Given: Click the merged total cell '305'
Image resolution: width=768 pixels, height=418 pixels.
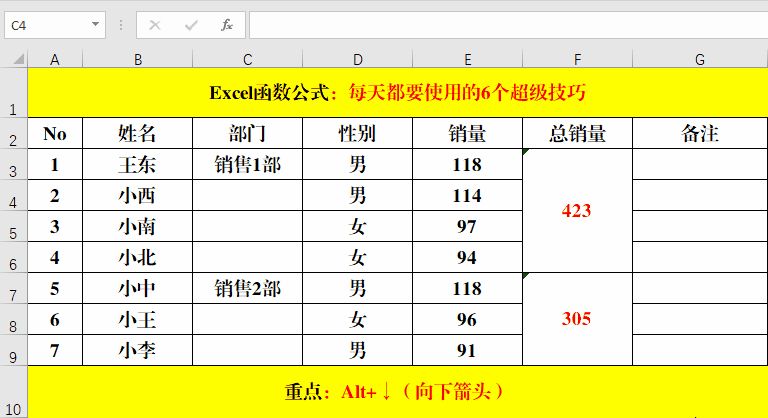Looking at the screenshot, I should [577, 319].
